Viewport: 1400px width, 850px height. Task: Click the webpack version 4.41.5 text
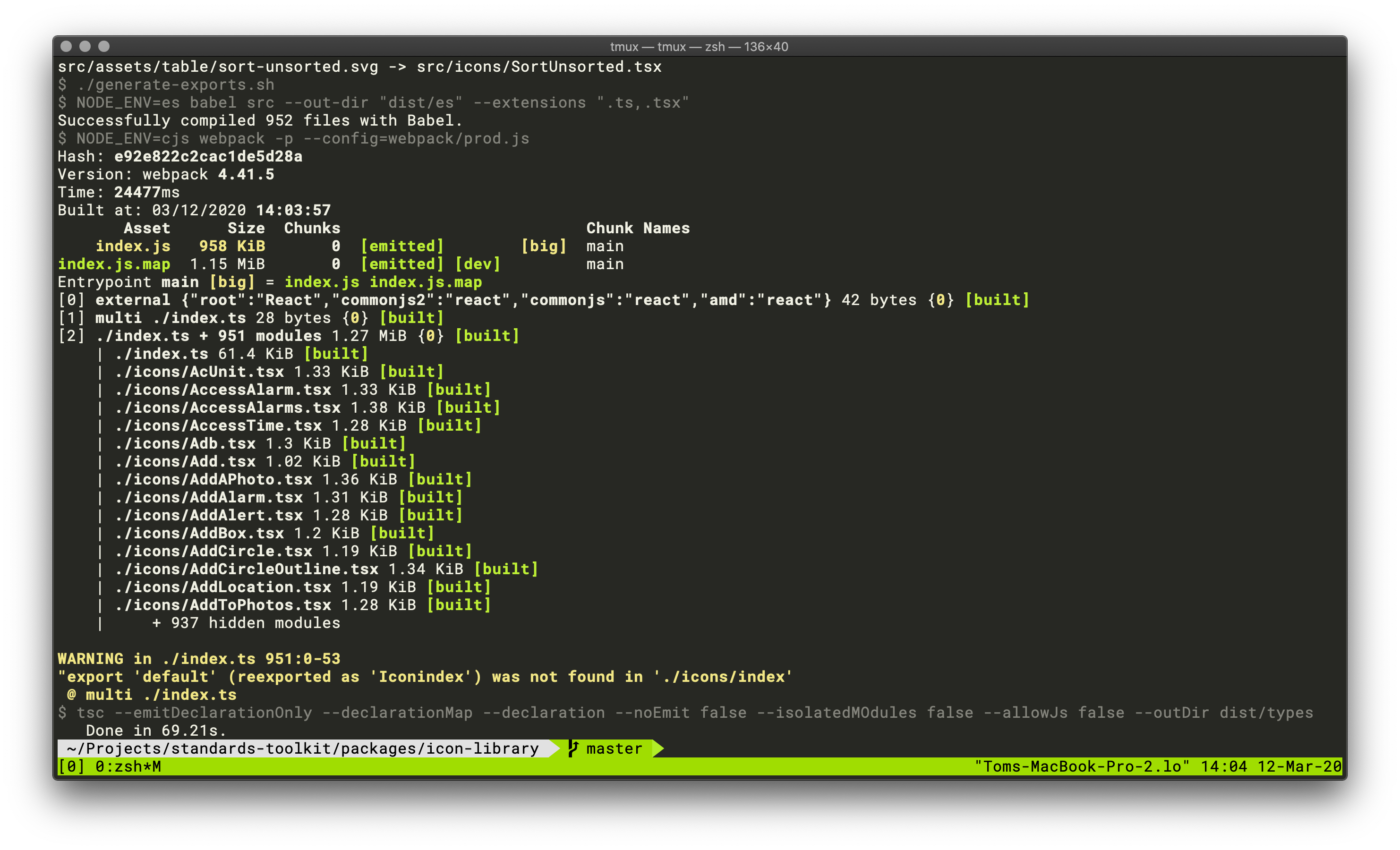pyautogui.click(x=246, y=174)
